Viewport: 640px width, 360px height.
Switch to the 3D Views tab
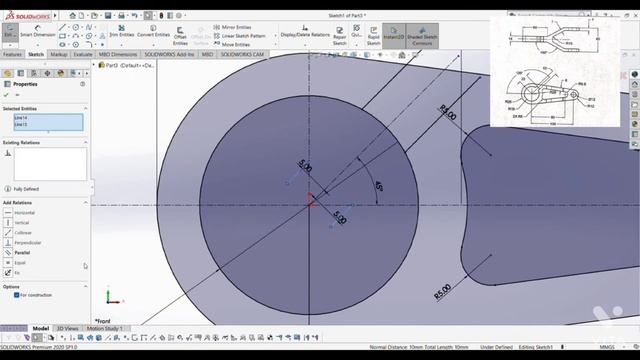(x=67, y=328)
